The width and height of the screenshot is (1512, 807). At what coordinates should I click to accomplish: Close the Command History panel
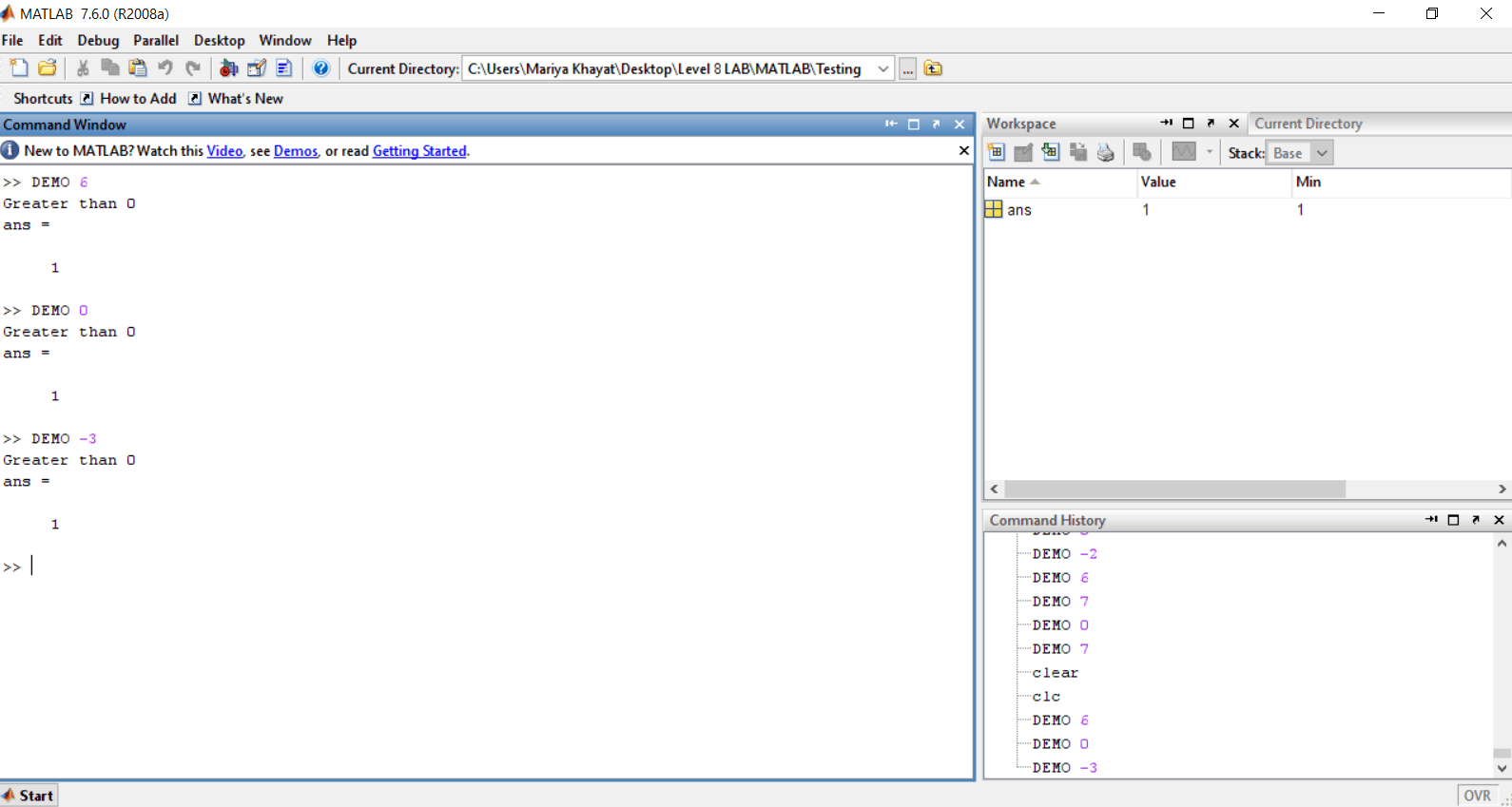1500,520
